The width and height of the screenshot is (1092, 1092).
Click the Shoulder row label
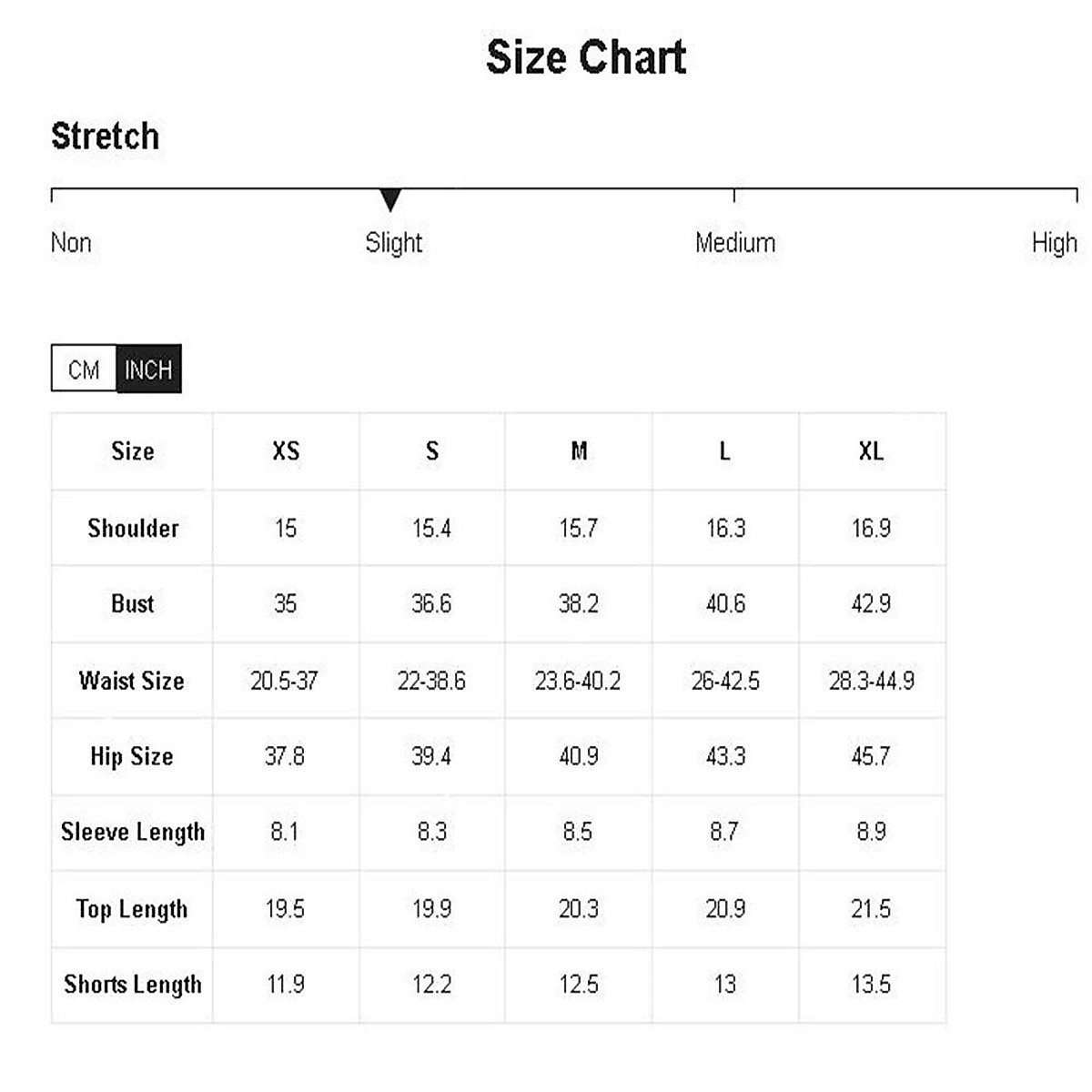pyautogui.click(x=133, y=529)
